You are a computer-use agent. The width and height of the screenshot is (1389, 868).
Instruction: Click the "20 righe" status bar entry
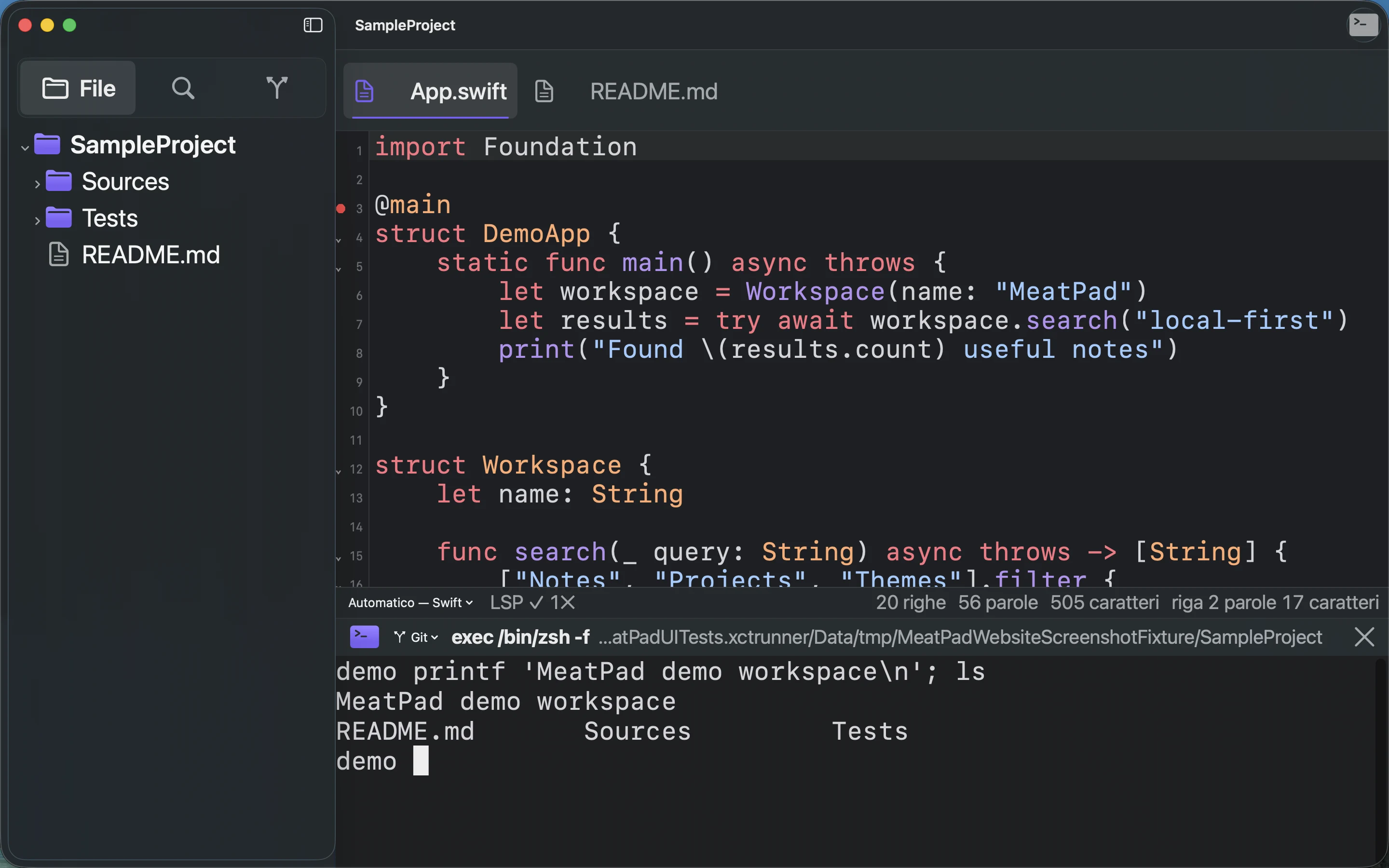point(911,602)
